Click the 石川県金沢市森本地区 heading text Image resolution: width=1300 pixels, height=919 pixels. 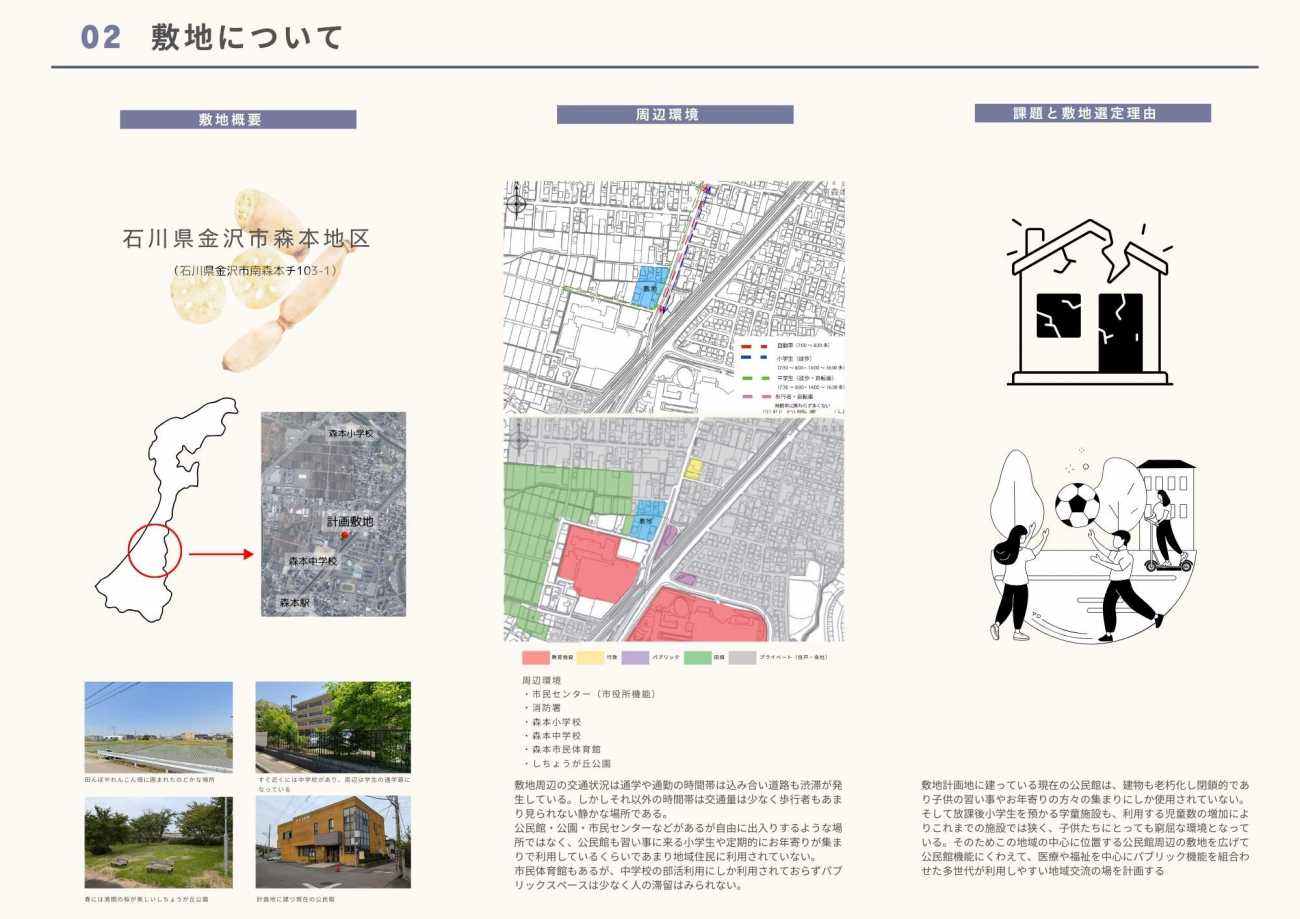pos(247,239)
